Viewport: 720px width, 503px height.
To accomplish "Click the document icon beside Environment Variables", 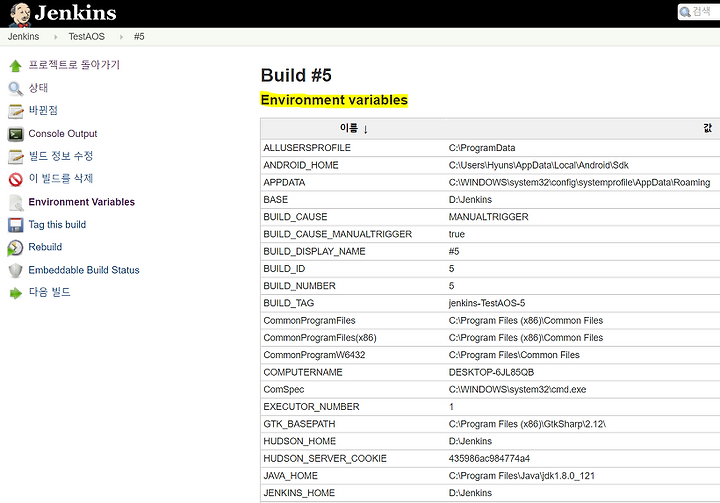I will 15,202.
